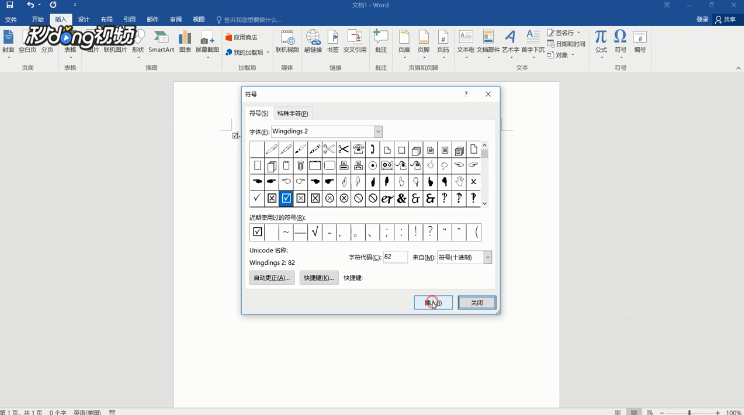Insert WordArt (艺术字)
This screenshot has width=744, height=415.
point(511,43)
